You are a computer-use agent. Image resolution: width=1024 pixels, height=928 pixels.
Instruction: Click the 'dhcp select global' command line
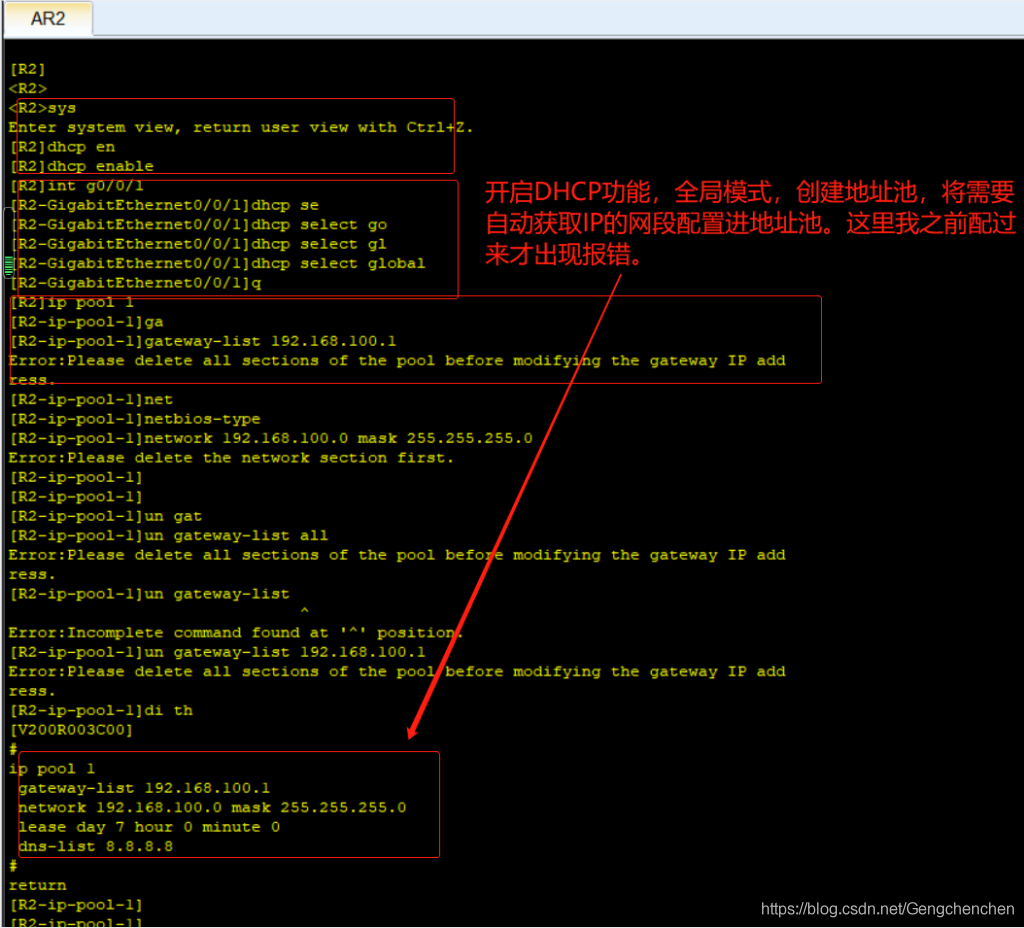click(x=217, y=263)
